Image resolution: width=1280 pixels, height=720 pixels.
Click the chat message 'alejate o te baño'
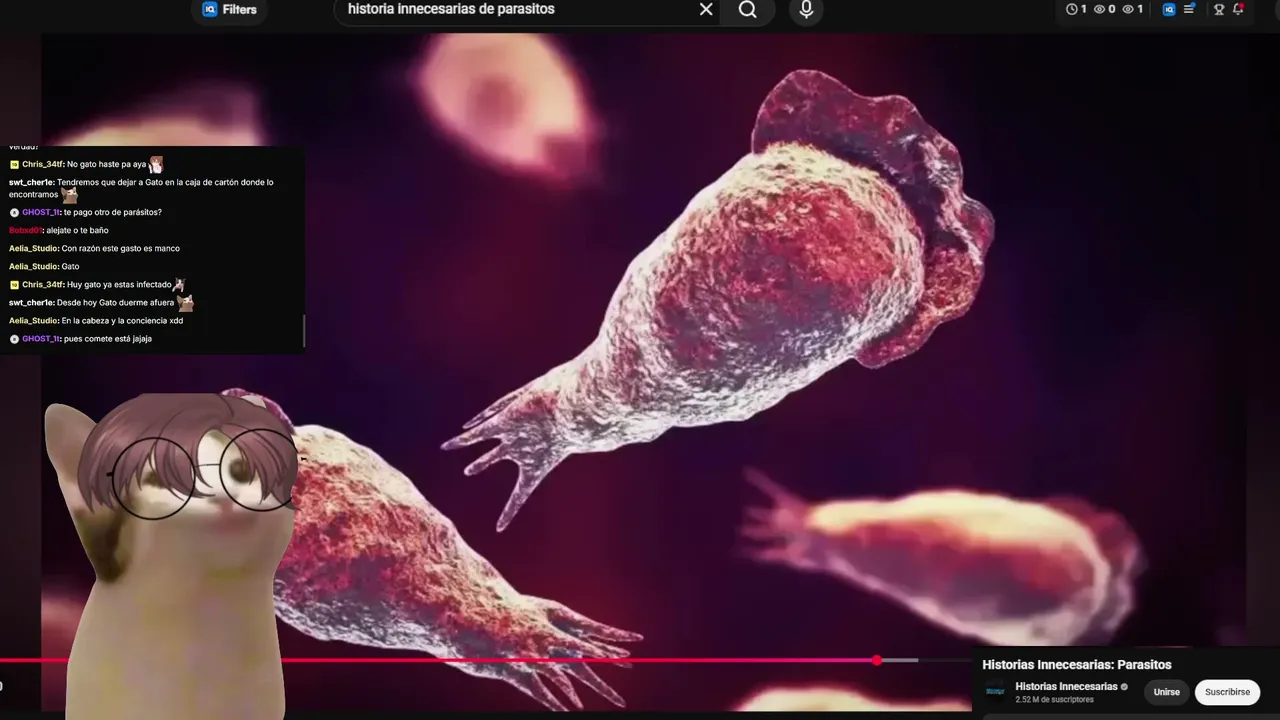click(77, 230)
